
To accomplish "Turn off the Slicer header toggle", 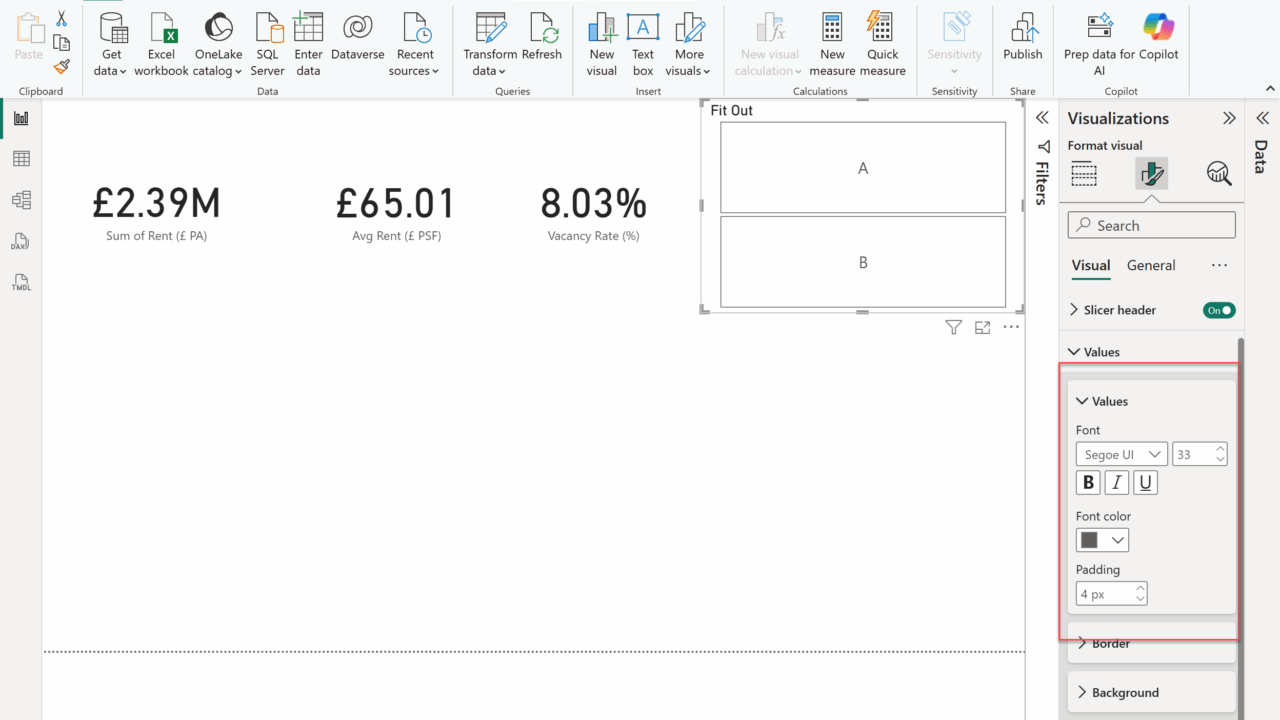I will pos(1219,310).
